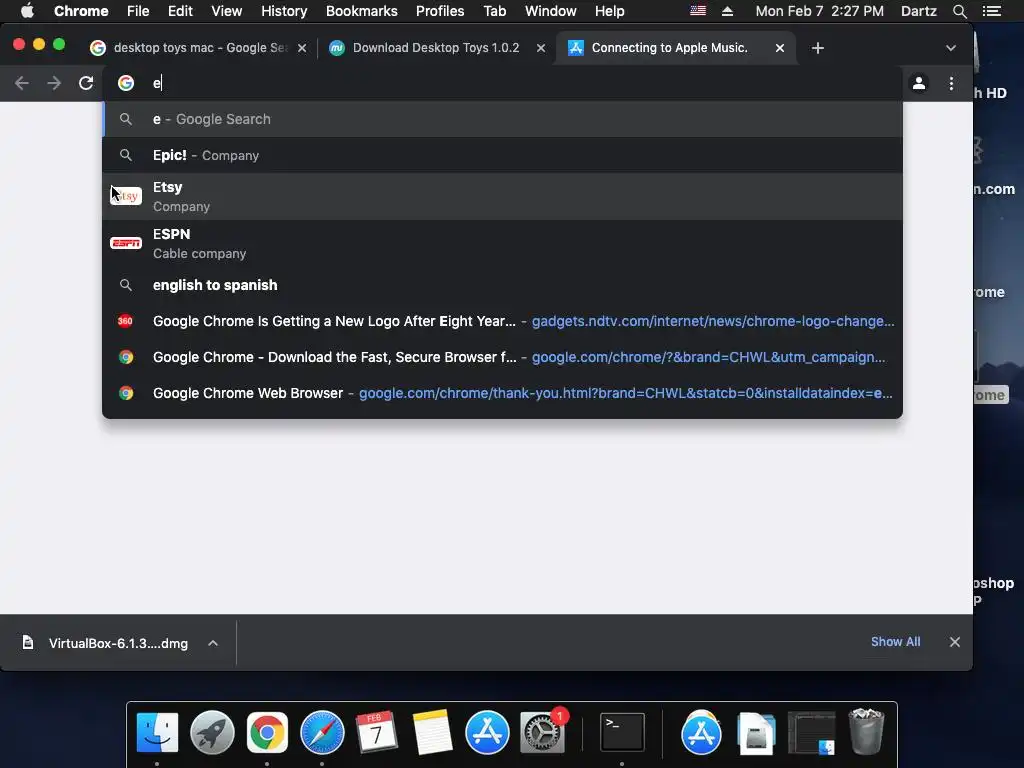Click the NDTV 360 favicon
Image resolution: width=1024 pixels, height=768 pixels.
click(x=125, y=321)
